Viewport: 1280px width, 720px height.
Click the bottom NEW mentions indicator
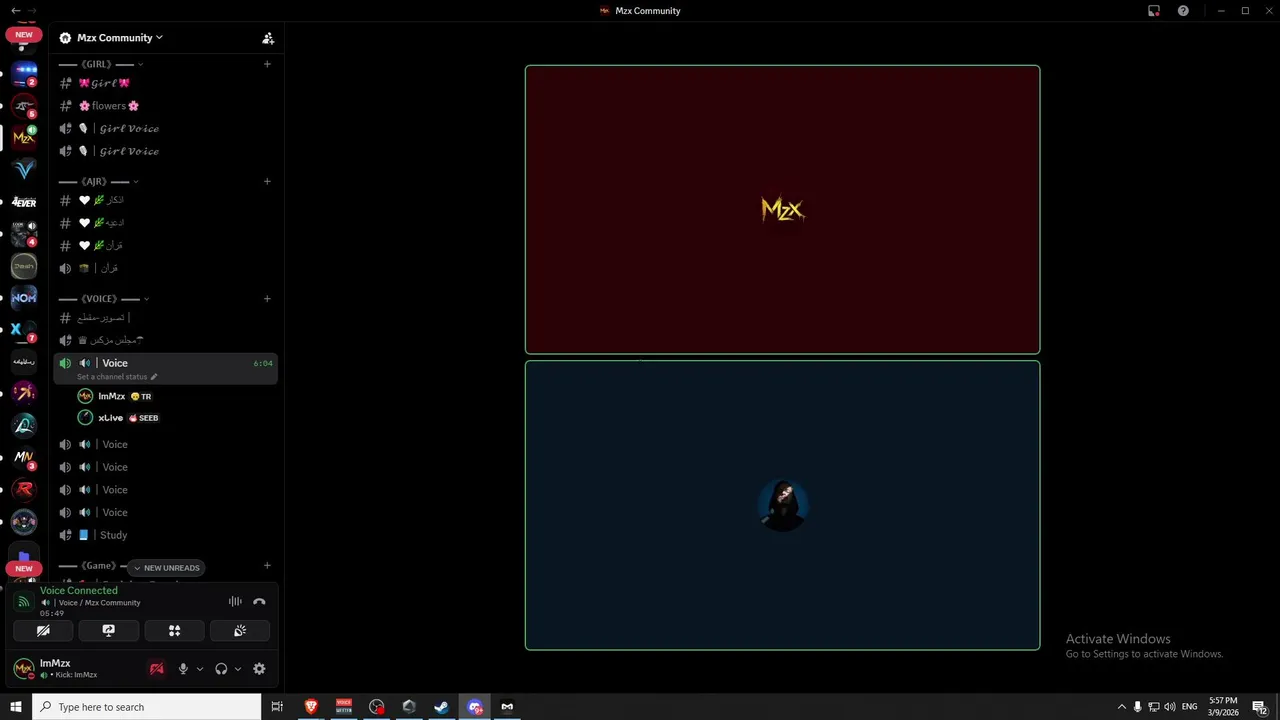click(x=24, y=568)
